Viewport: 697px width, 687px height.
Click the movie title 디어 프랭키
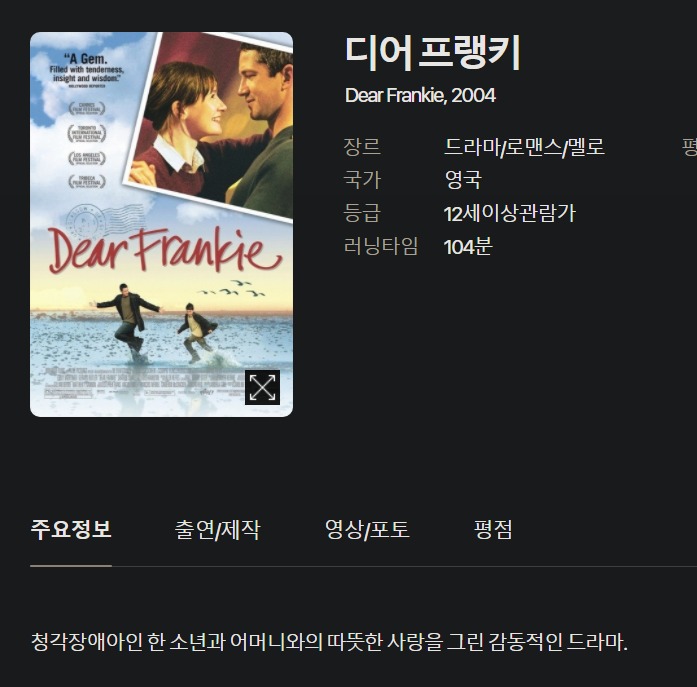(433, 53)
